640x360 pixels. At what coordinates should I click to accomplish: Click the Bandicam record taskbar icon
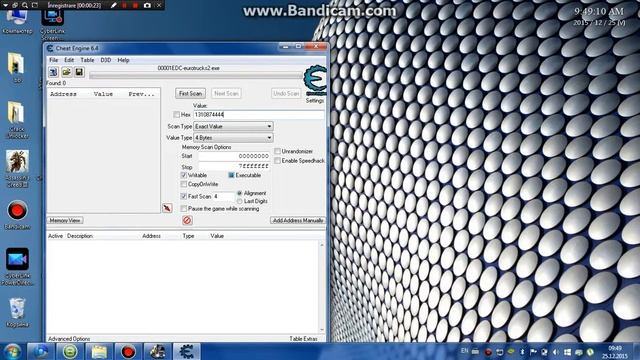pyautogui.click(x=128, y=351)
